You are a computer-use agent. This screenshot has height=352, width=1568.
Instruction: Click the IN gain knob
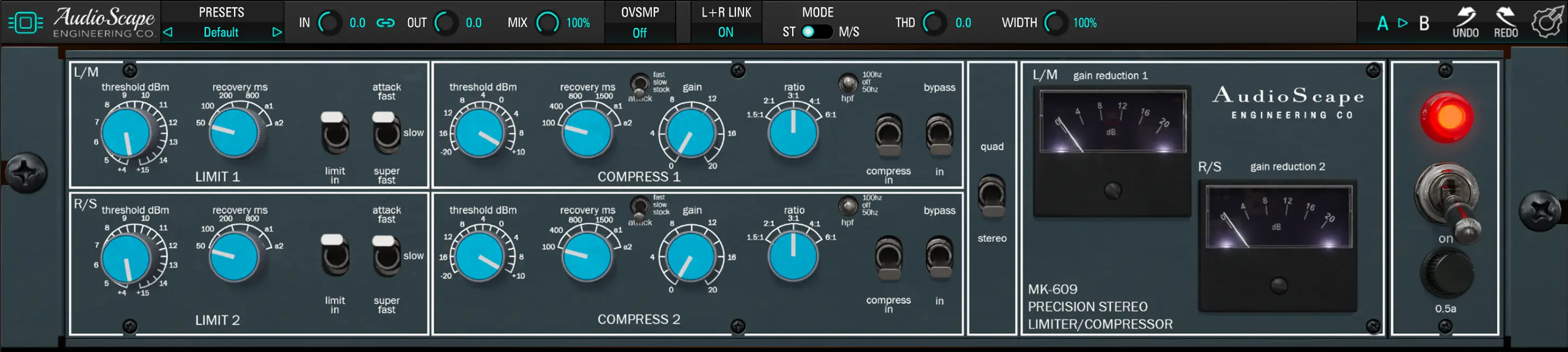tap(329, 23)
